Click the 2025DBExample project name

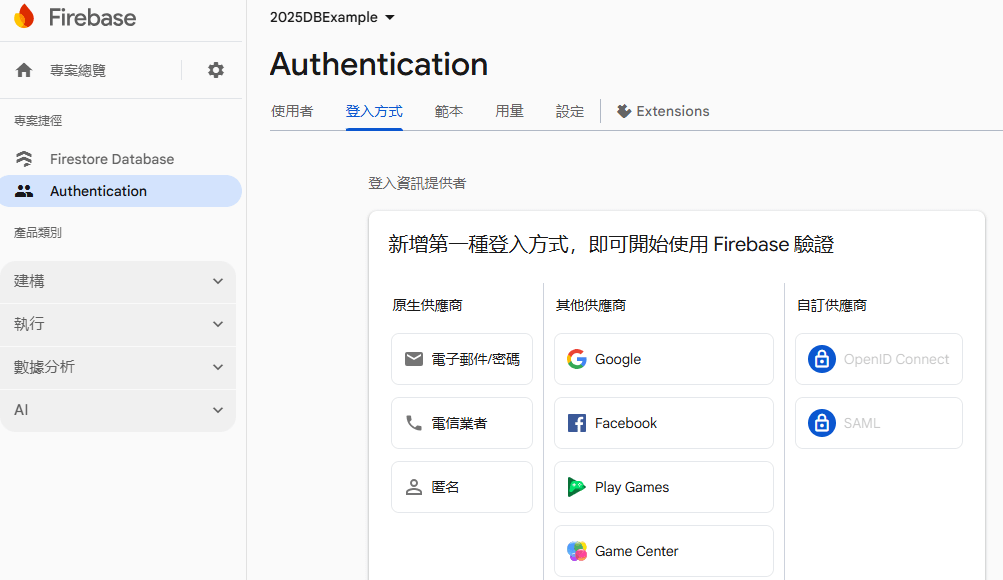click(324, 18)
